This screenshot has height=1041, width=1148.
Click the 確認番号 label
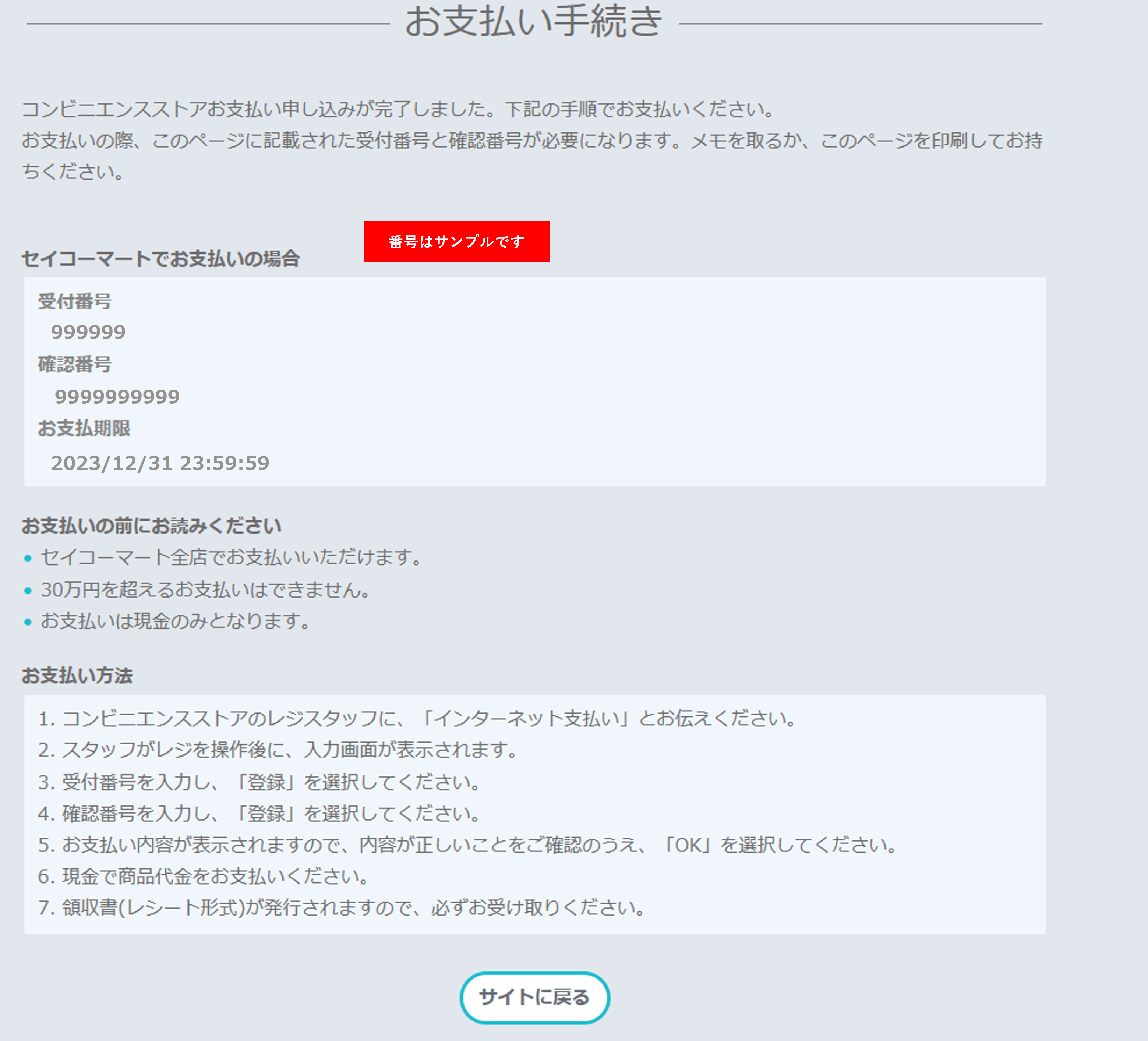(75, 364)
